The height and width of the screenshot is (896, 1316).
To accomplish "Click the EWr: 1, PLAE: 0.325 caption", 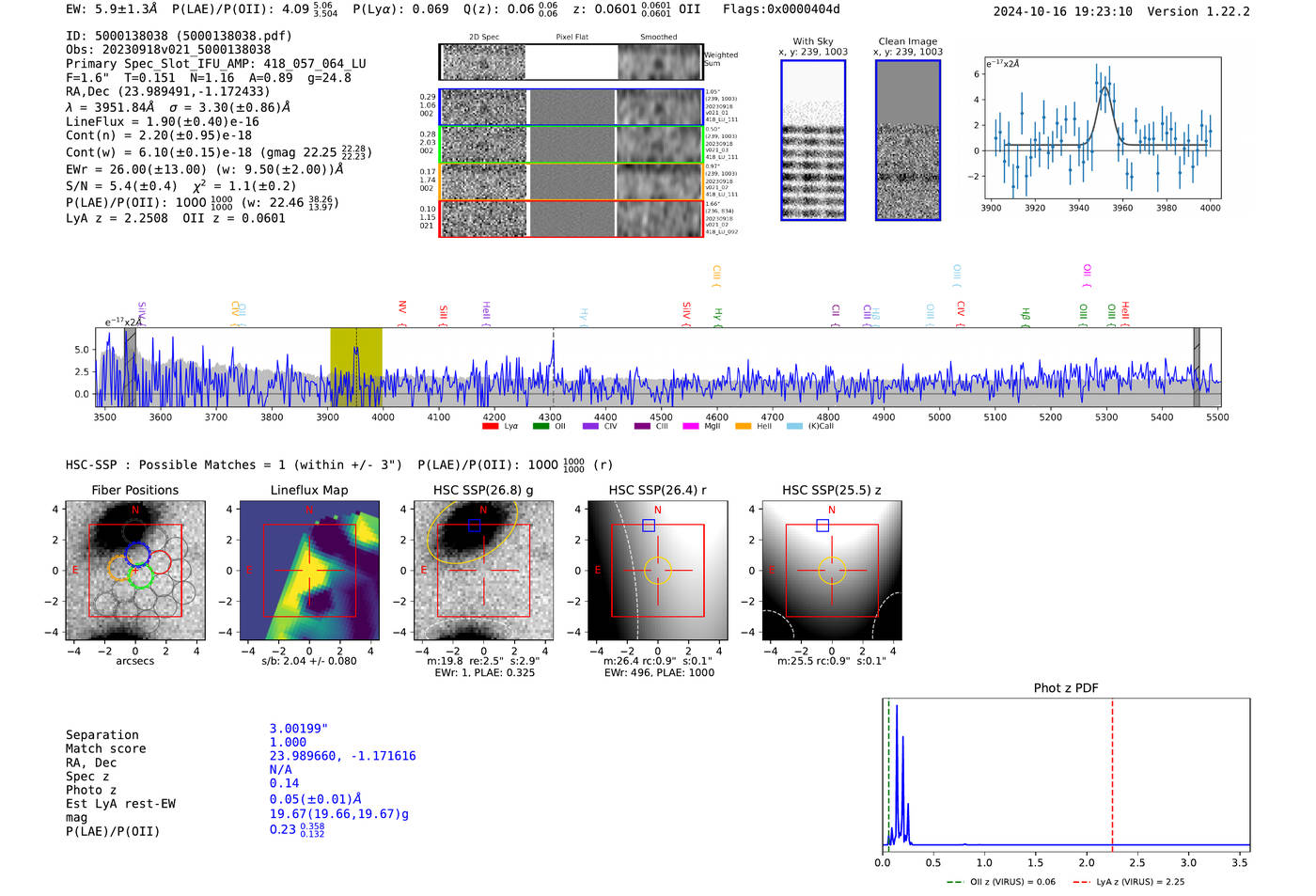I will pyautogui.click(x=485, y=672).
